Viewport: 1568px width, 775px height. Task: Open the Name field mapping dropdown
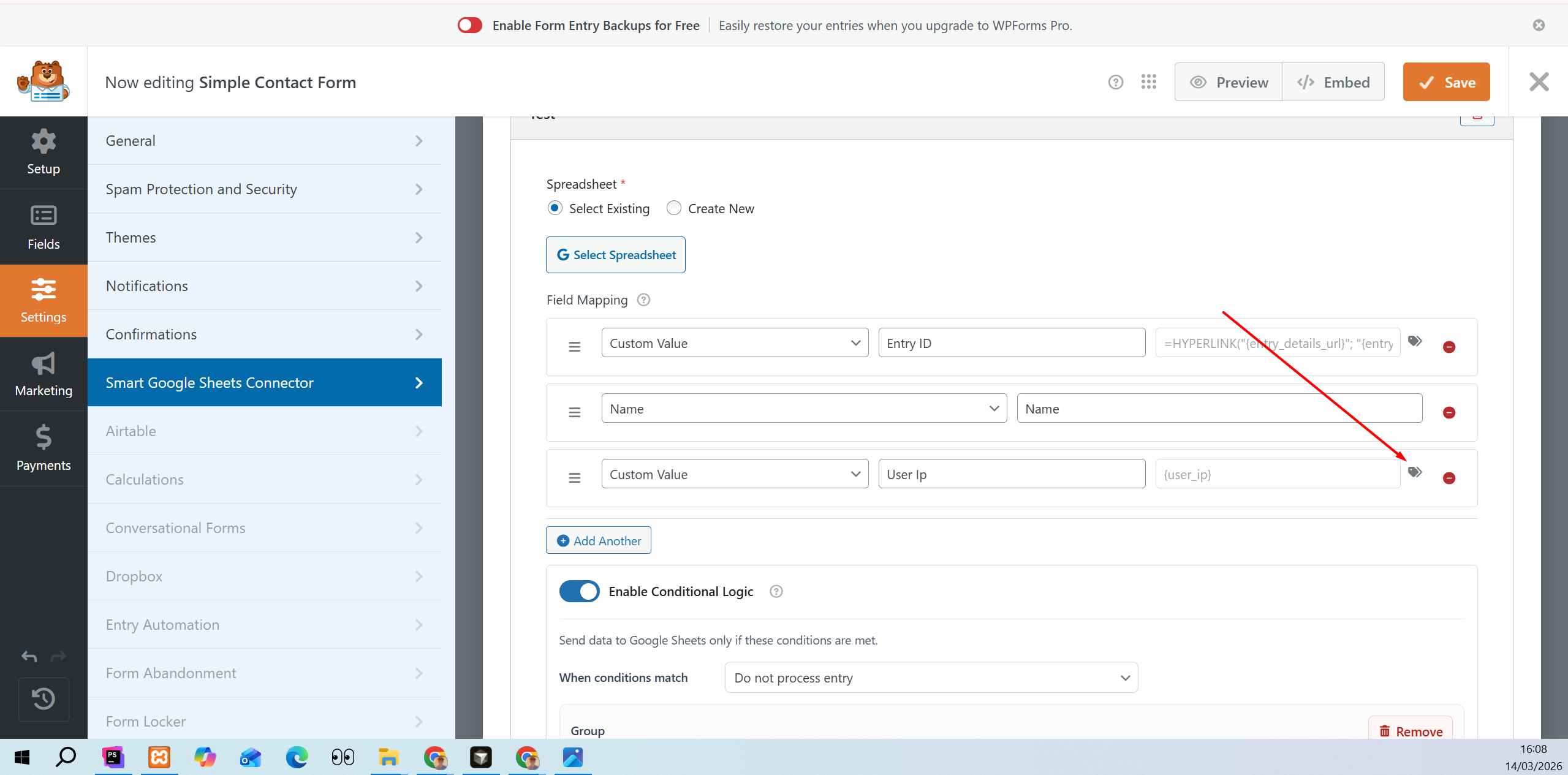coord(804,409)
